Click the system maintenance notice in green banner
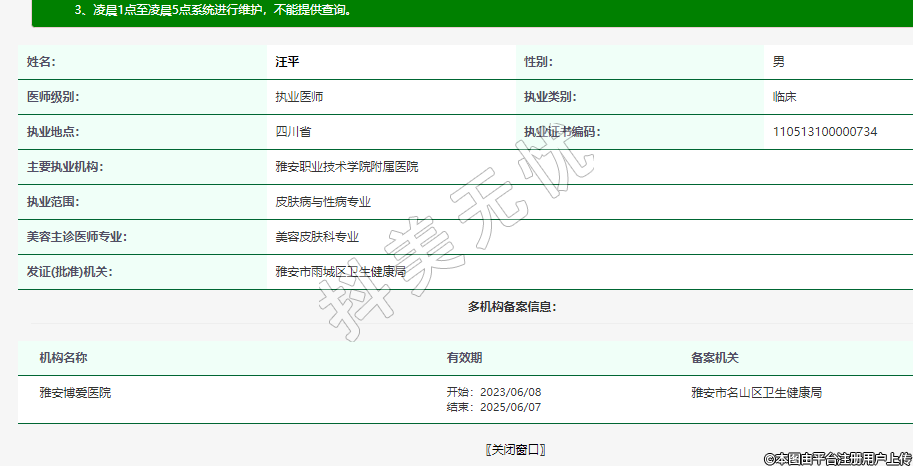This screenshot has height=466, width=913. tap(213, 11)
